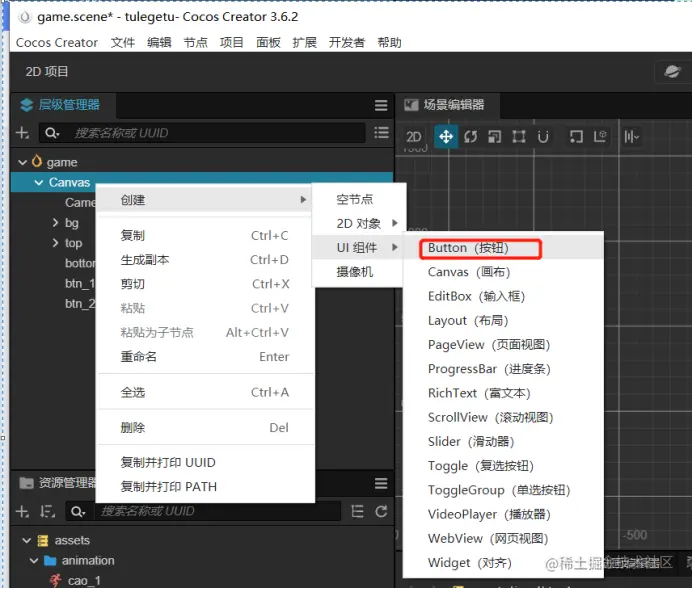This screenshot has height=589, width=692.
Task: Choose 重命名 from context menu
Action: [x=205, y=356]
